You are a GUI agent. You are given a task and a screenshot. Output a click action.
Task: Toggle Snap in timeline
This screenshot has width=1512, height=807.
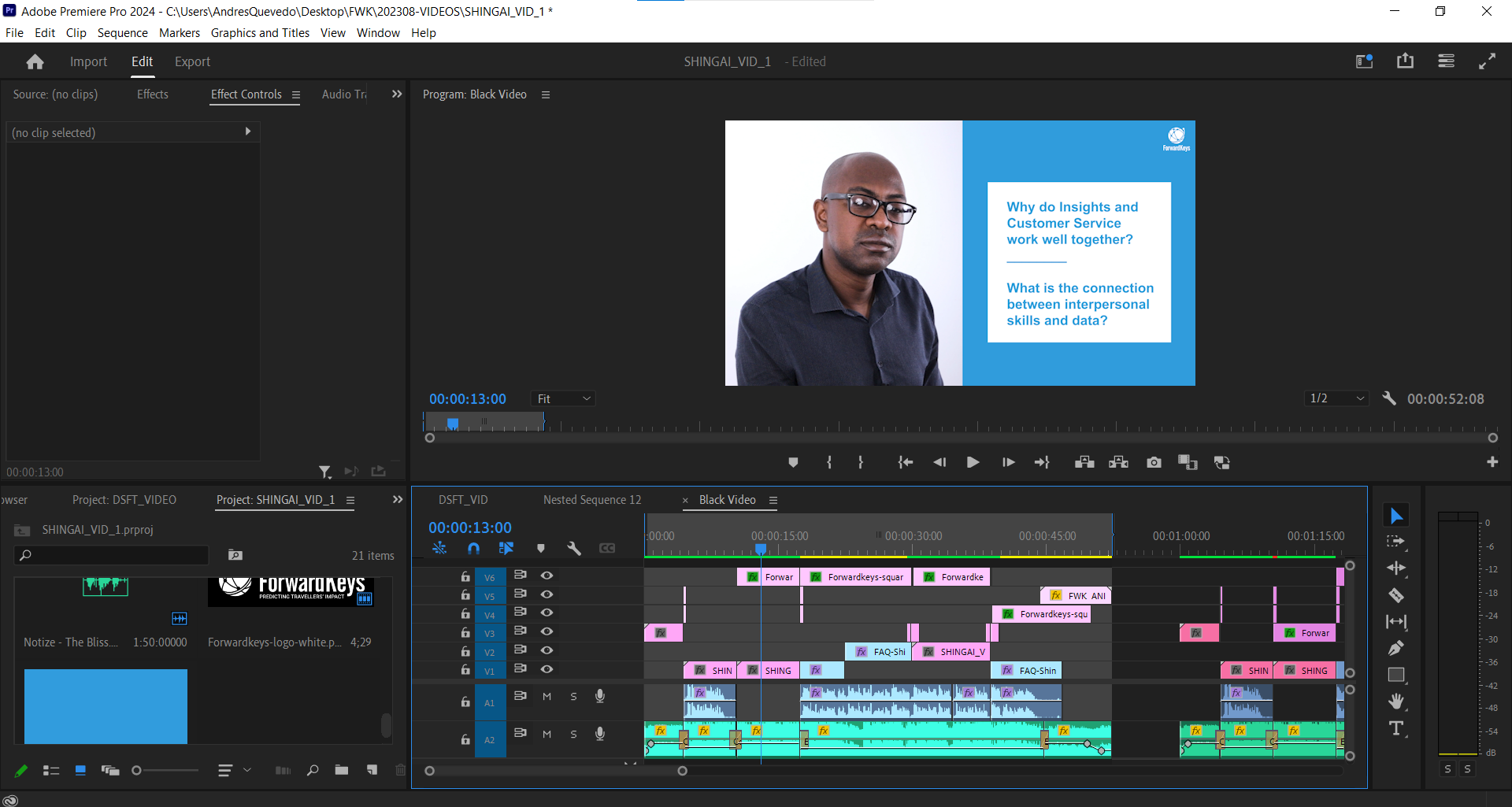(473, 548)
